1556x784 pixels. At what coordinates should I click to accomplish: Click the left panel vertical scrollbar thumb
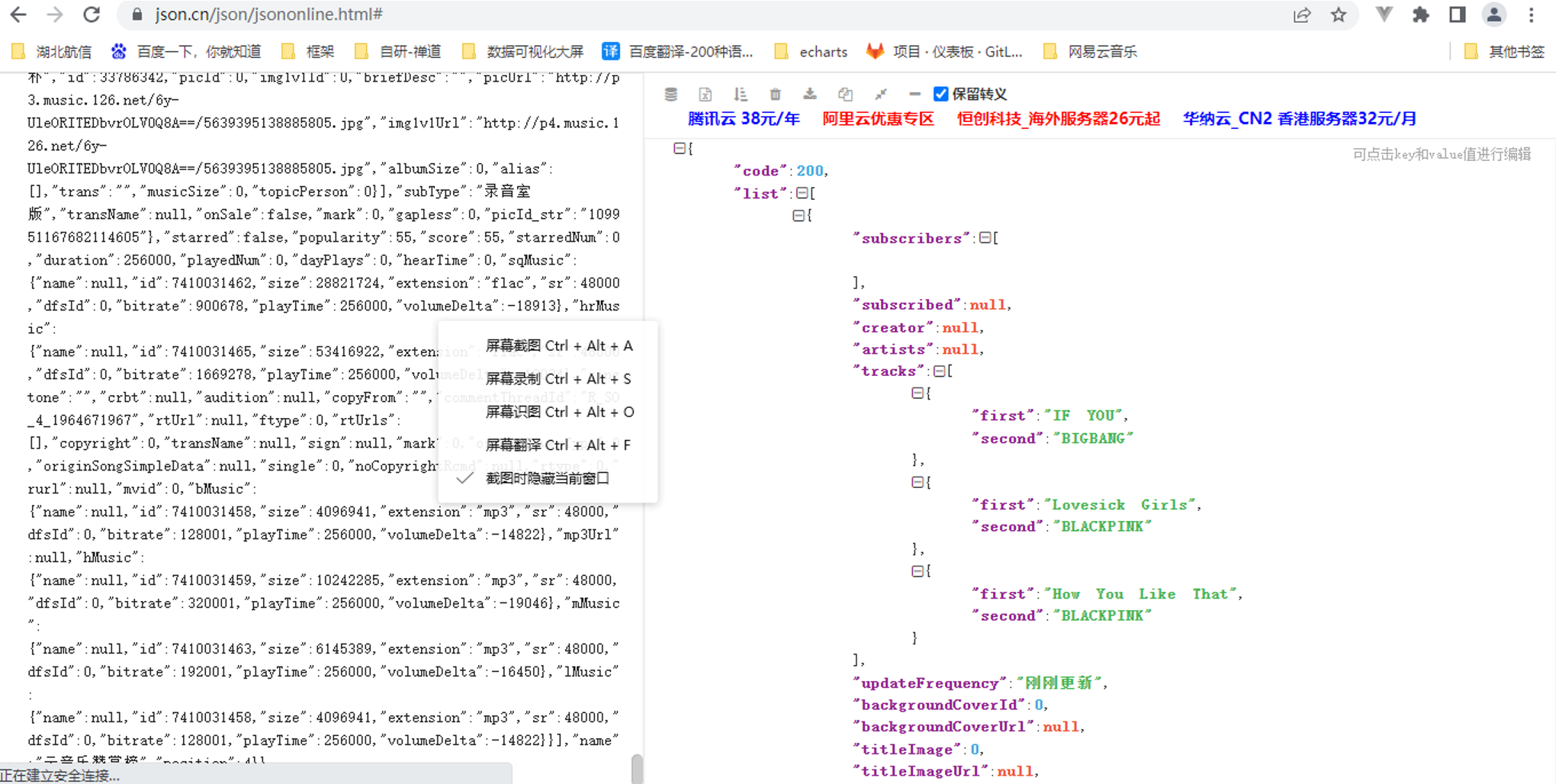click(637, 769)
